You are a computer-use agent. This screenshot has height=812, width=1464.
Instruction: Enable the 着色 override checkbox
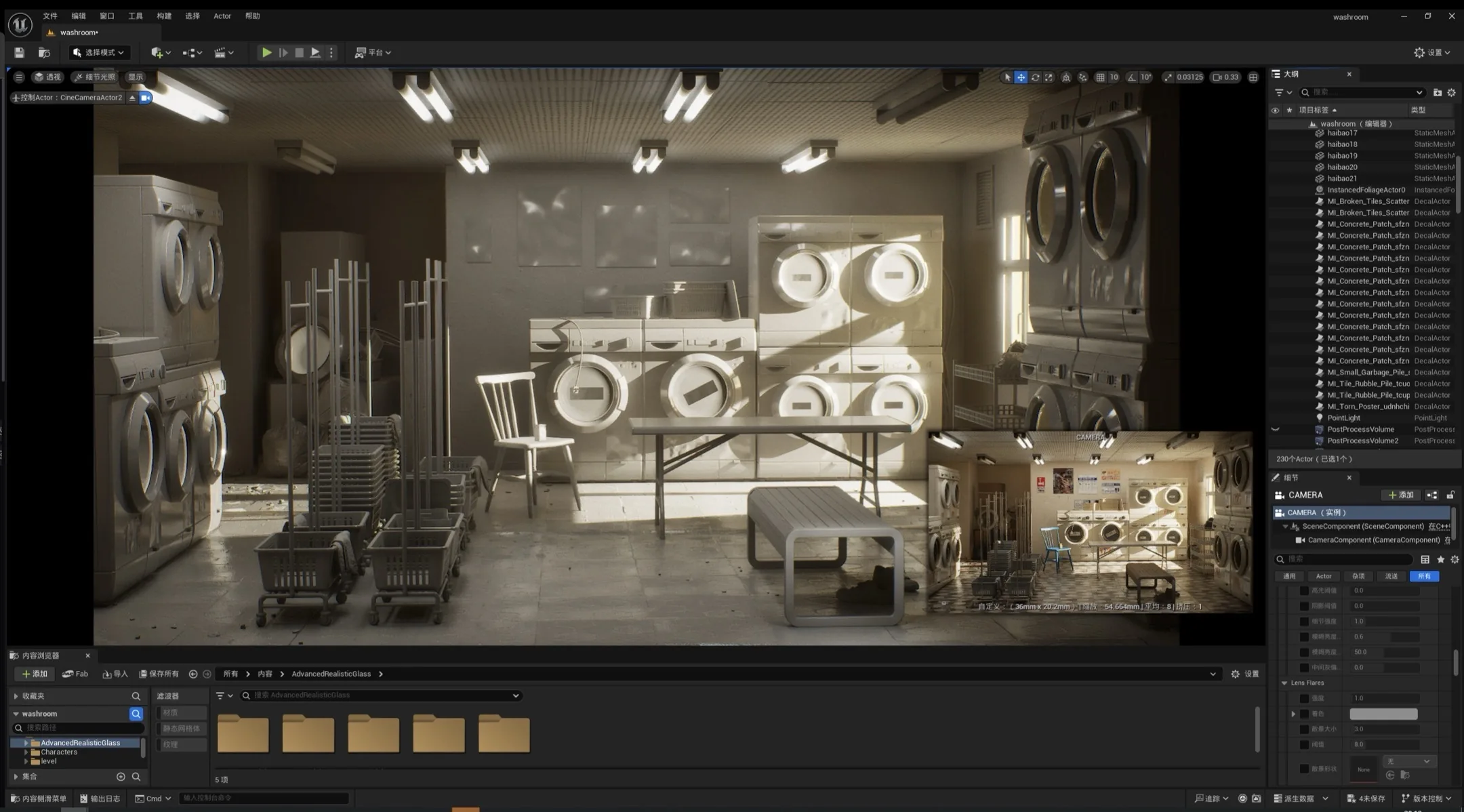click(x=1304, y=714)
